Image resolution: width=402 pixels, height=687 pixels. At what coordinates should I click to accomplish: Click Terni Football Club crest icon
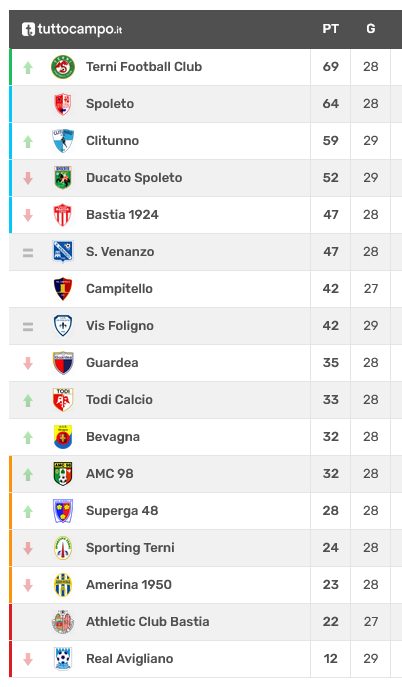[x=63, y=67]
